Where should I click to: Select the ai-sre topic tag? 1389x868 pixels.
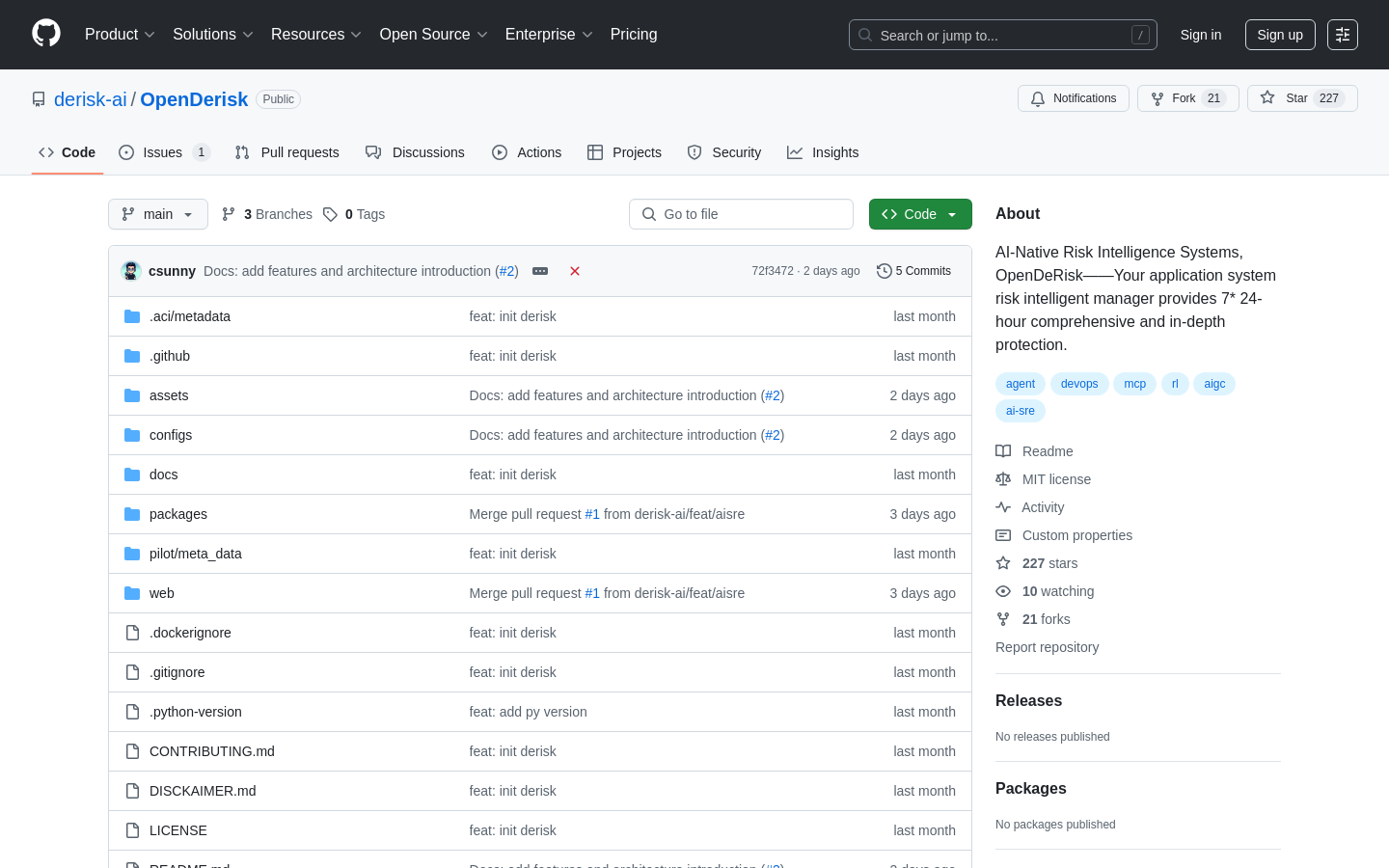pyautogui.click(x=1021, y=411)
